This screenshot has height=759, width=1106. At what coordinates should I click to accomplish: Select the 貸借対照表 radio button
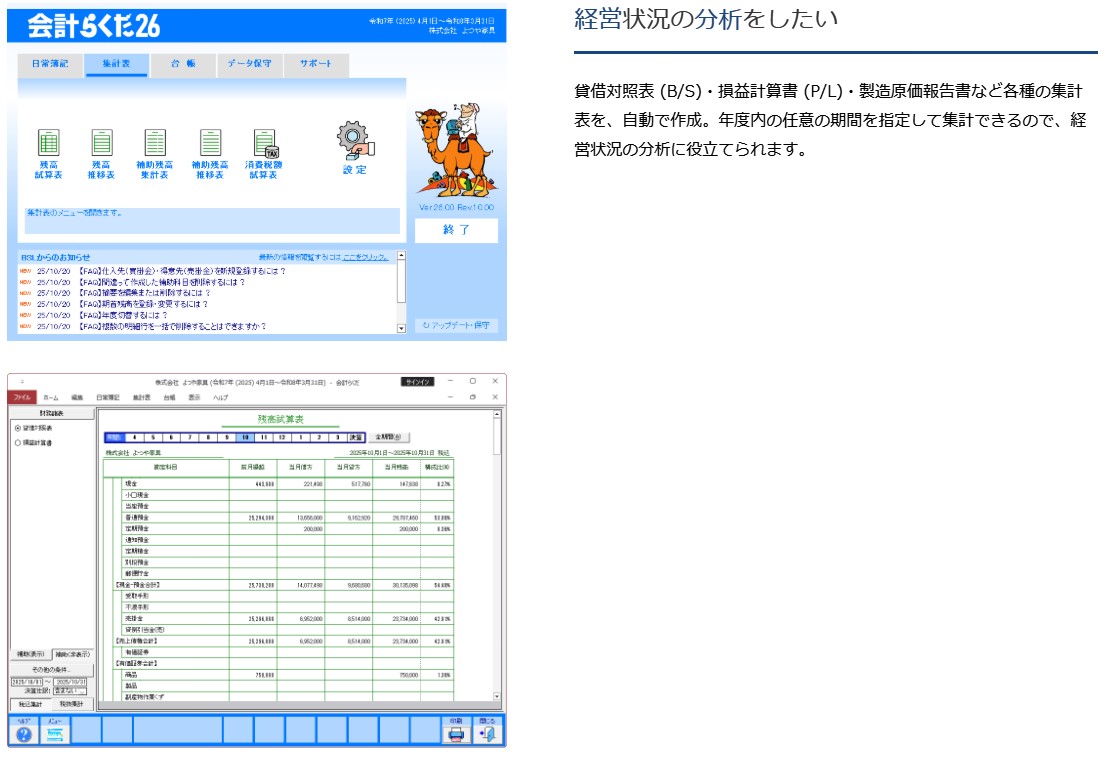click(17, 428)
